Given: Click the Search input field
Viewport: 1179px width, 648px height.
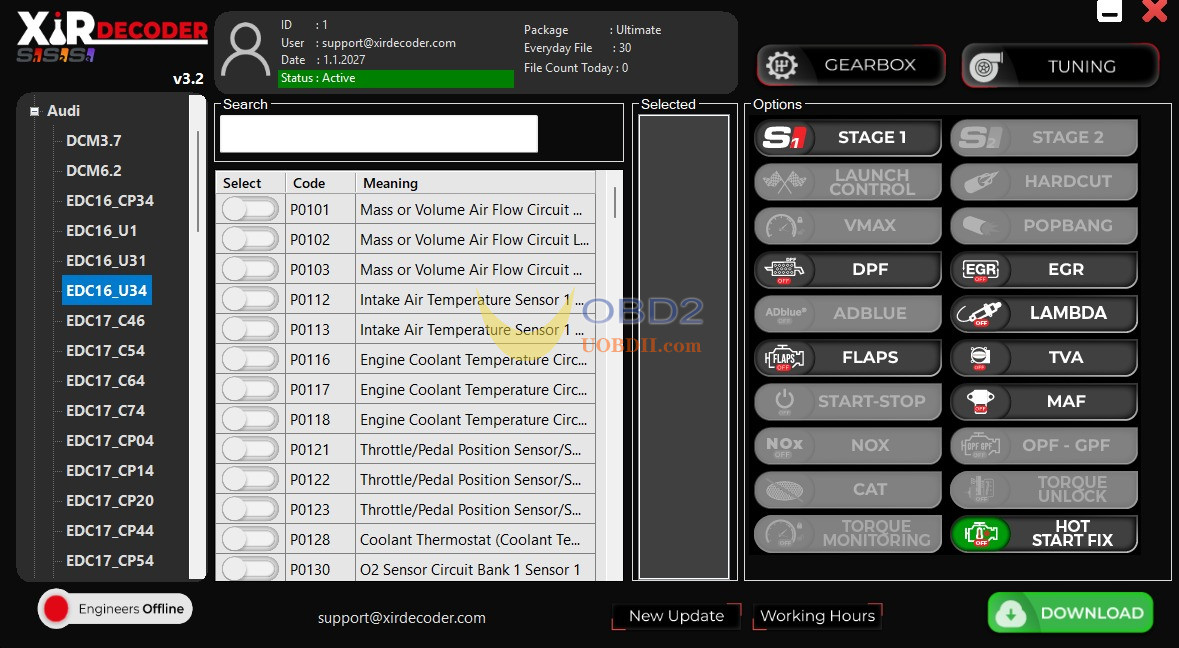Looking at the screenshot, I should coord(379,134).
